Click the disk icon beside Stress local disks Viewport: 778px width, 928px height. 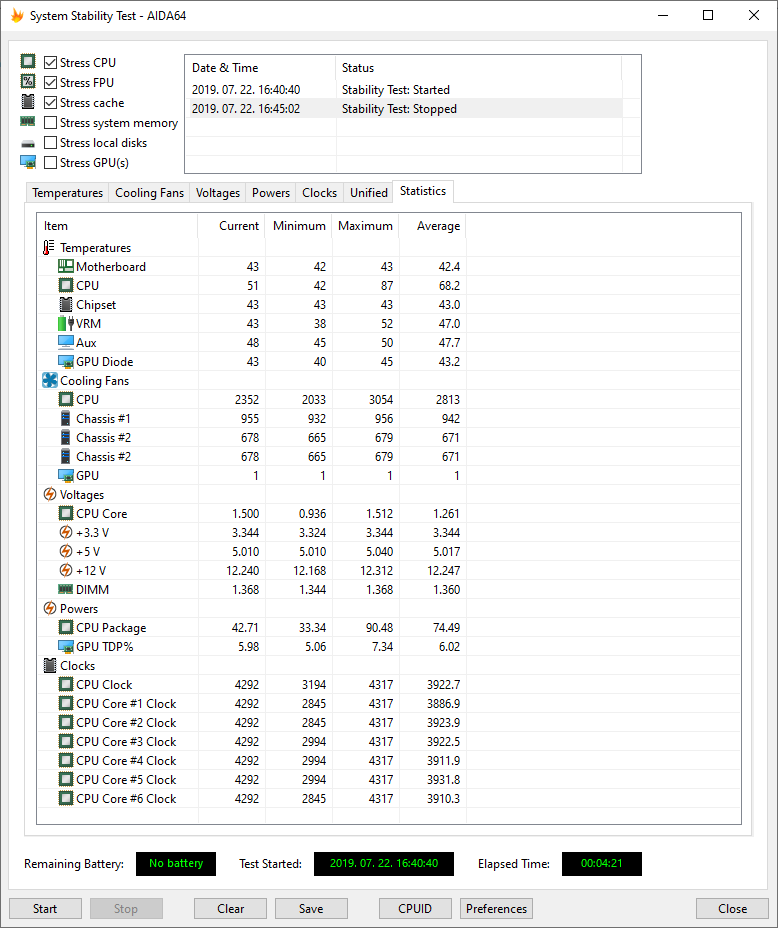(28, 144)
